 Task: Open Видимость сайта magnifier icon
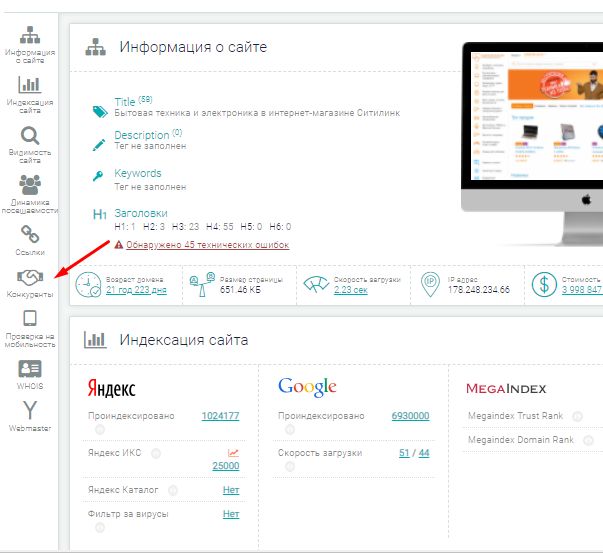tap(29, 136)
